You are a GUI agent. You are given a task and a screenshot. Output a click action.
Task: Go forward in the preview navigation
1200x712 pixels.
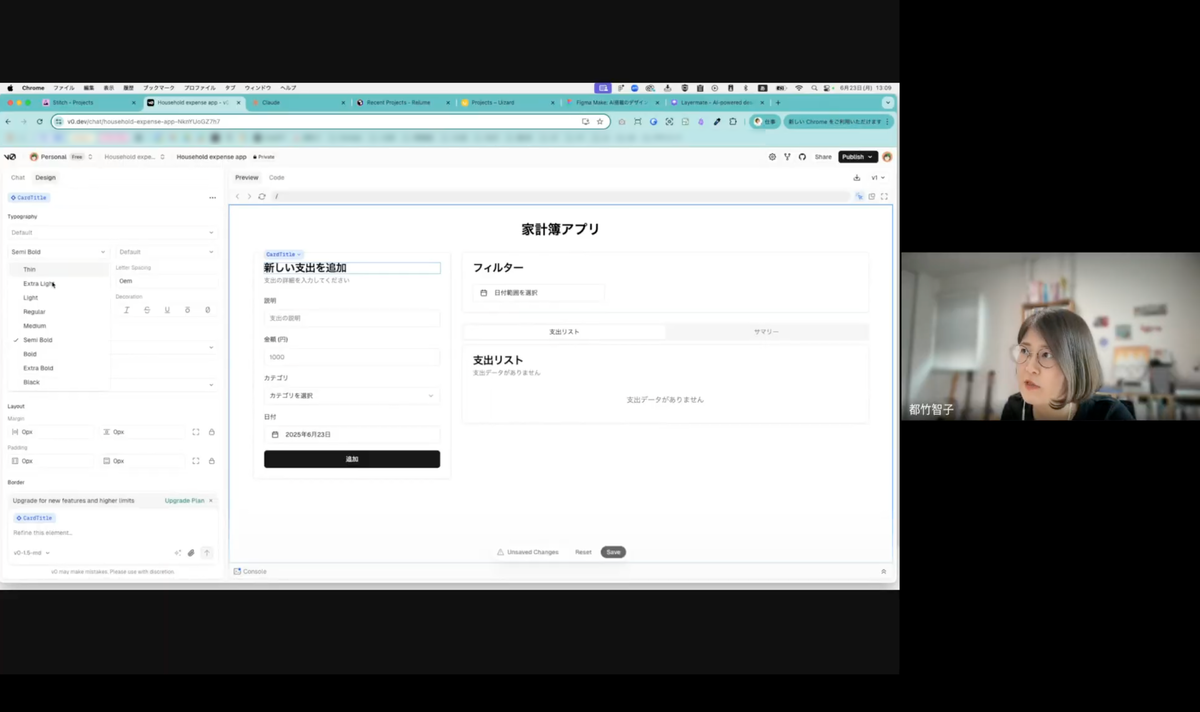(250, 197)
